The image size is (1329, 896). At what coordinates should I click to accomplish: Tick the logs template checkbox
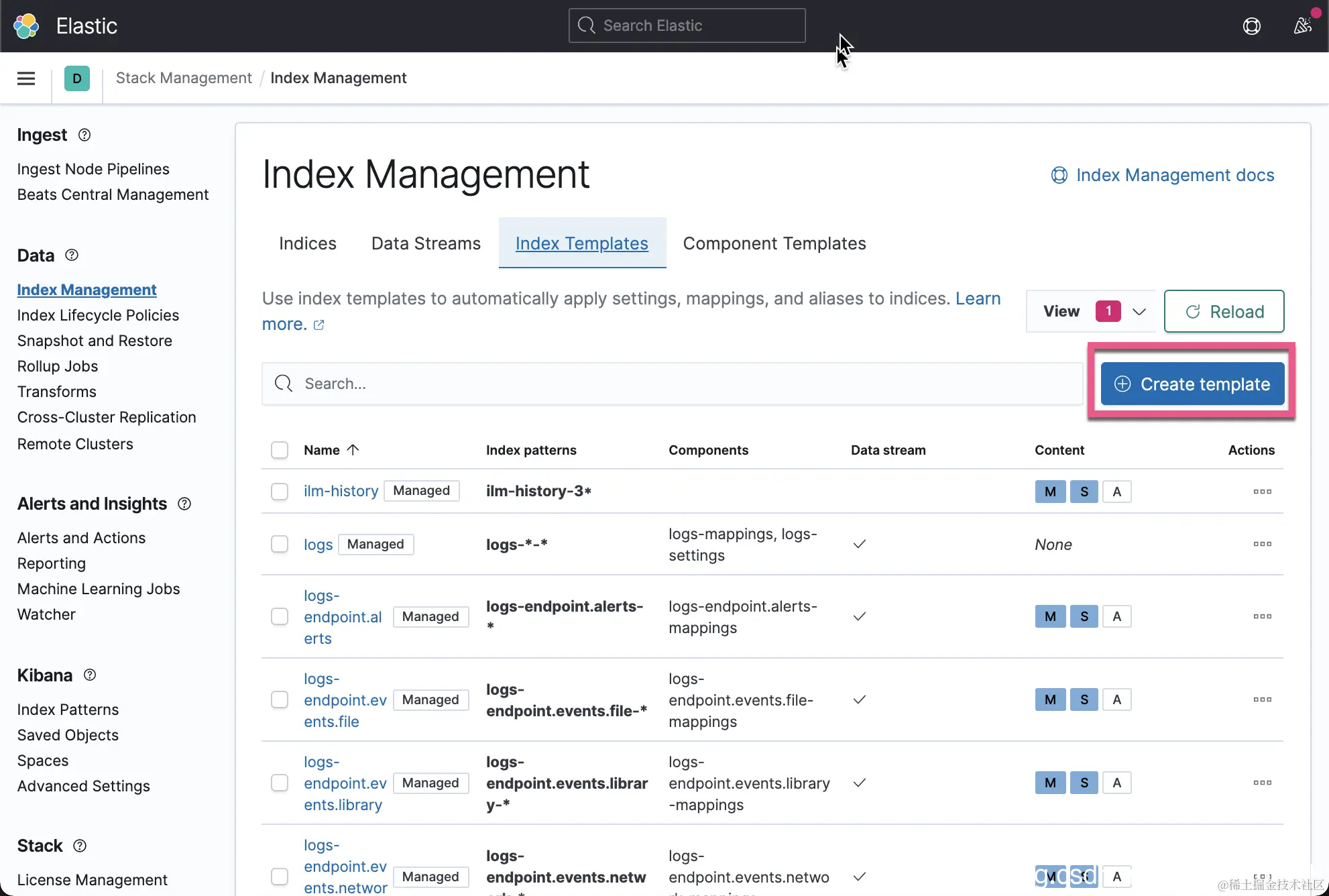[280, 544]
